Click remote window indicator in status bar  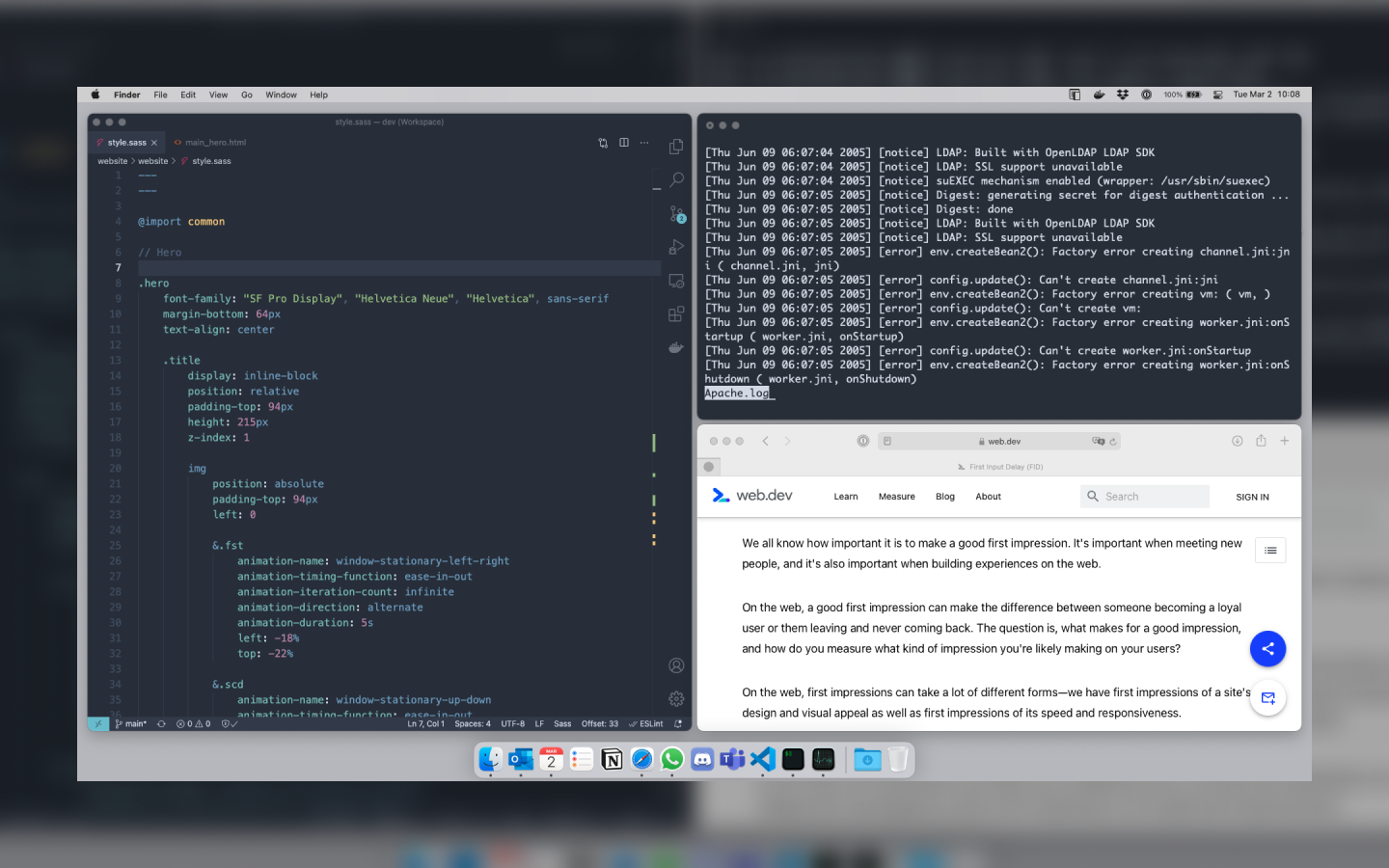coord(98,723)
